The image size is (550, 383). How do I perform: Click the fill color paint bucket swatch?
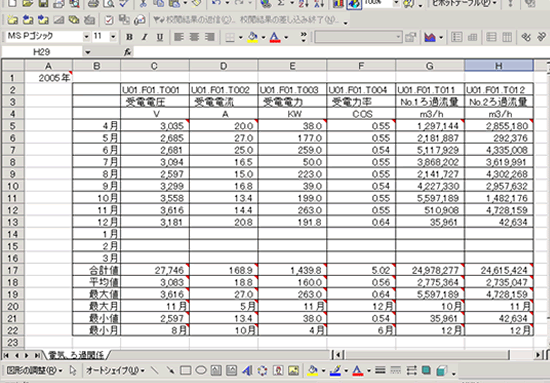tap(253, 37)
